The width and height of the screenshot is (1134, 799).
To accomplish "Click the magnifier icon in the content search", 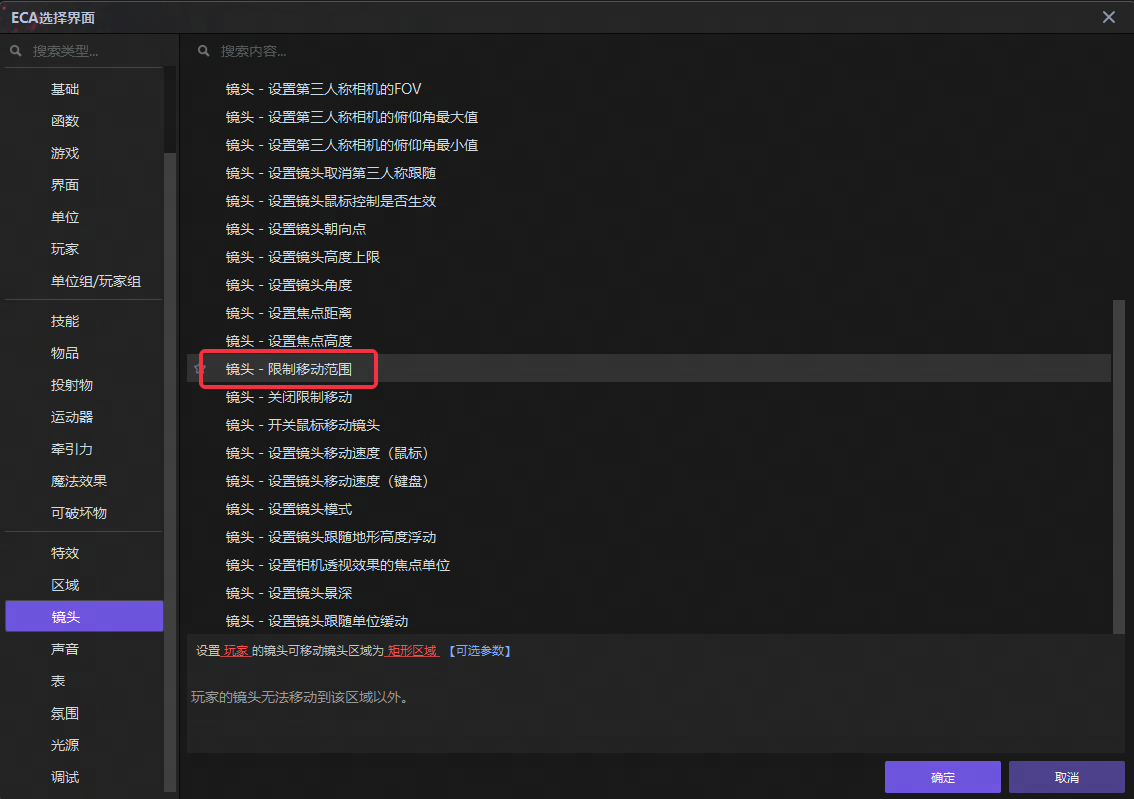I will click(204, 51).
